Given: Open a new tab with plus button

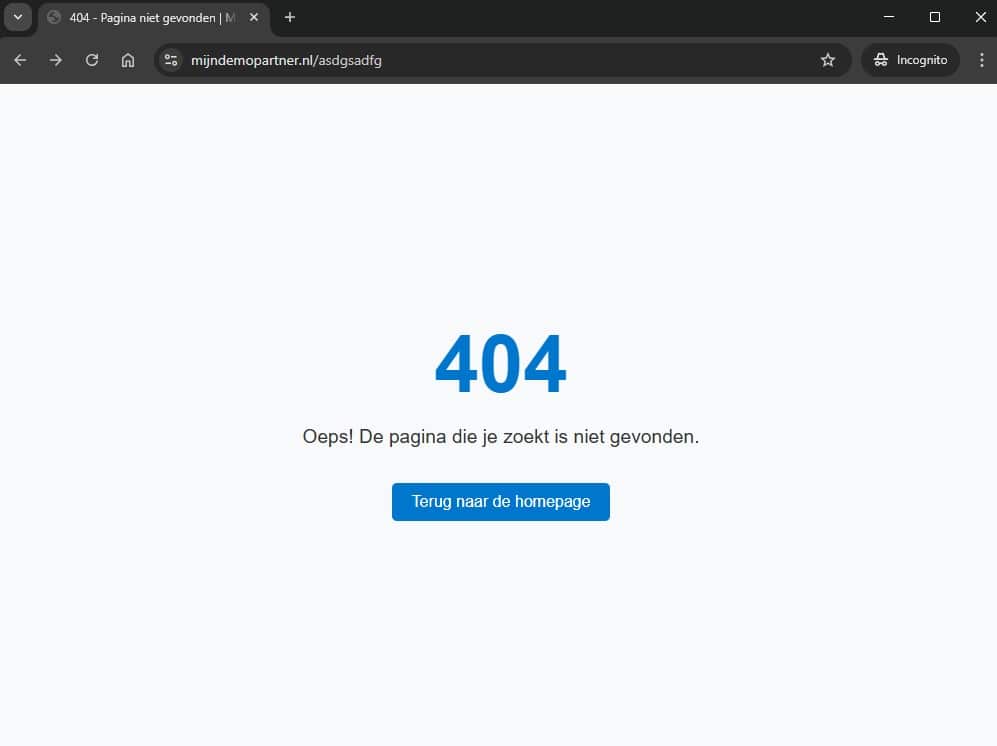Looking at the screenshot, I should point(290,17).
